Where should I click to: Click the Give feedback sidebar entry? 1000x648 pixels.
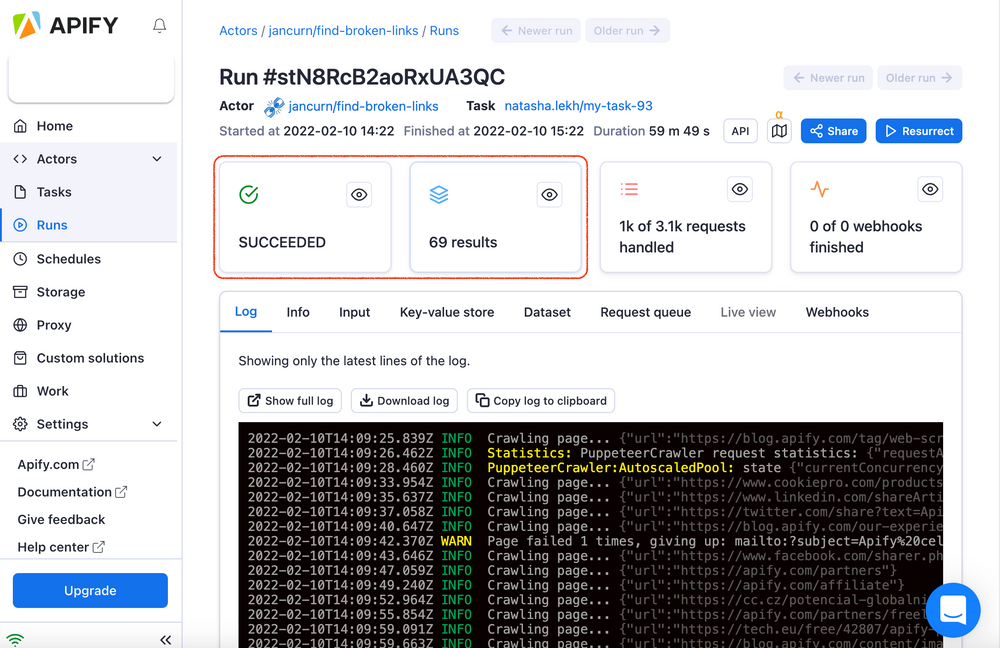pos(62,519)
